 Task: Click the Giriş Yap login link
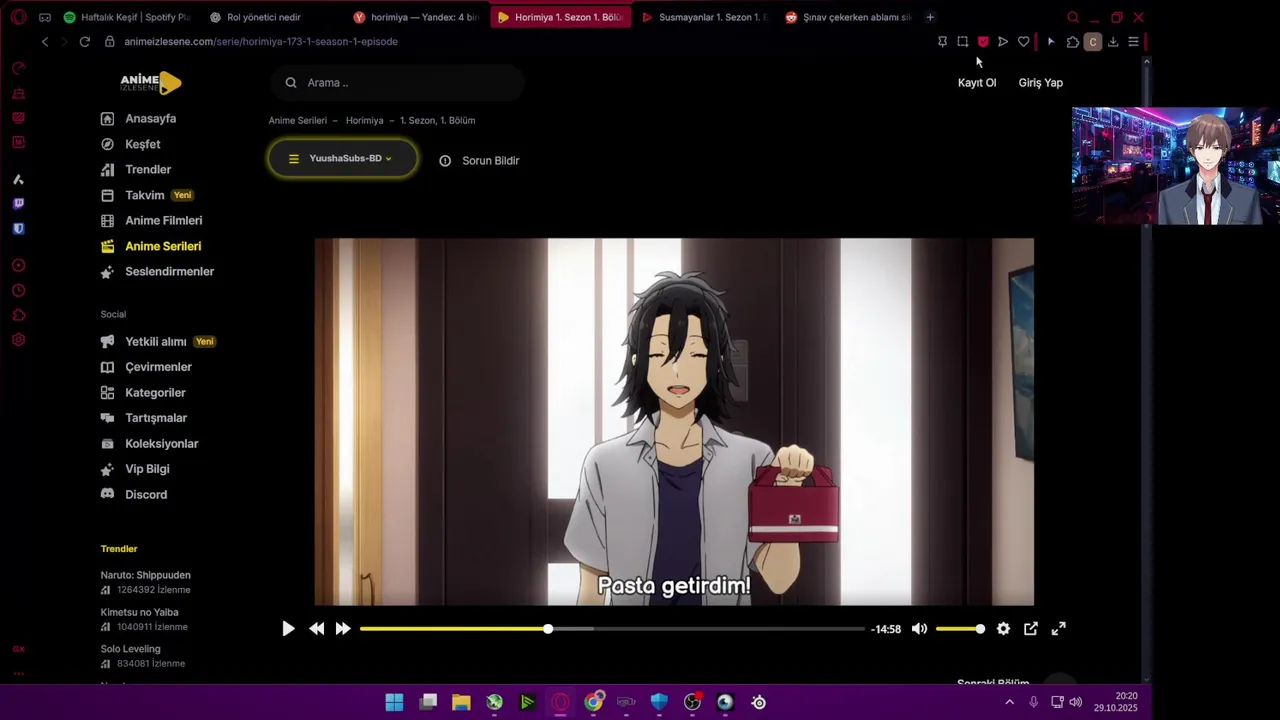click(1040, 83)
